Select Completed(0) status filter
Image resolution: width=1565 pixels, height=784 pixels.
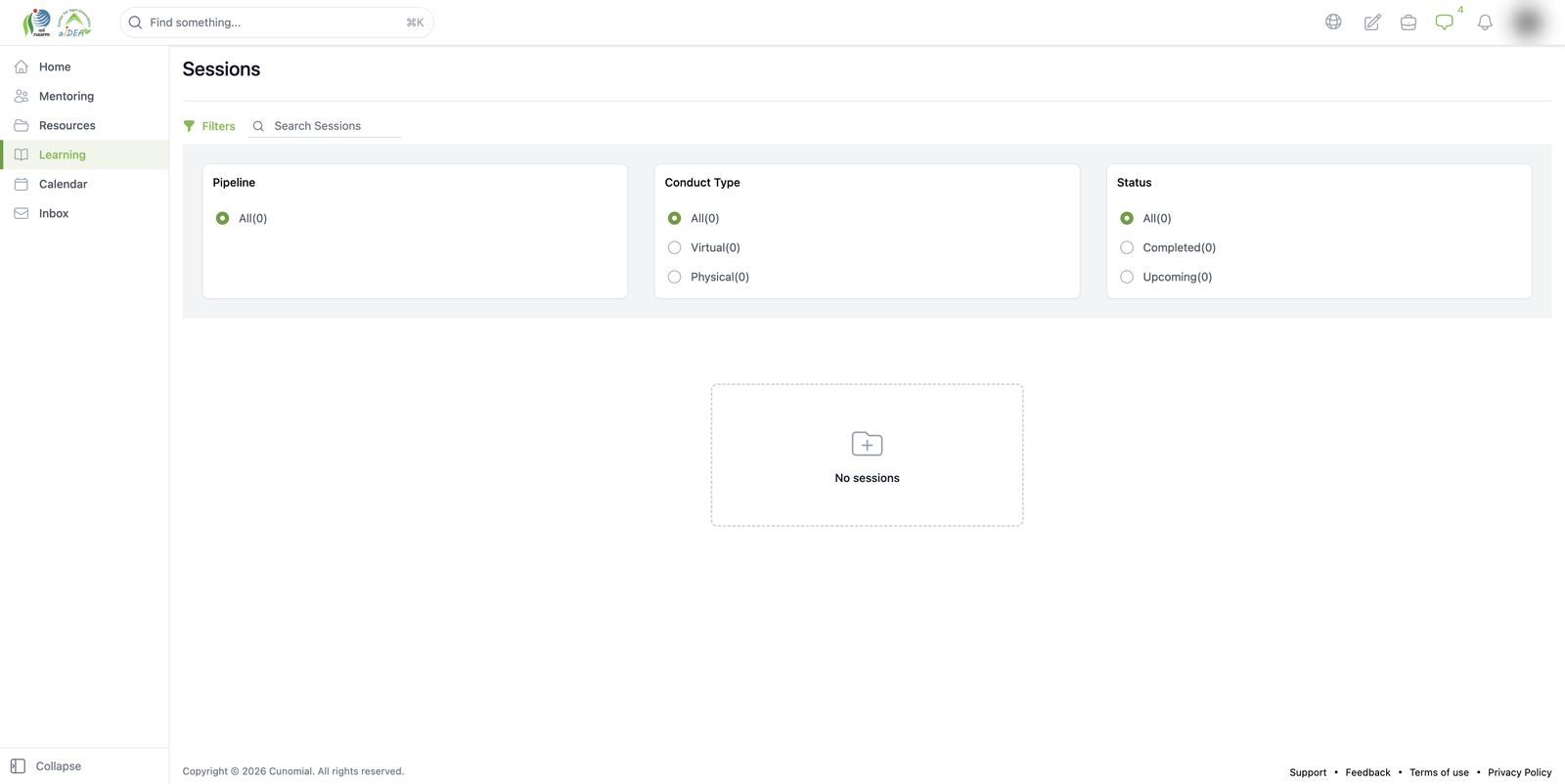[x=1127, y=247]
